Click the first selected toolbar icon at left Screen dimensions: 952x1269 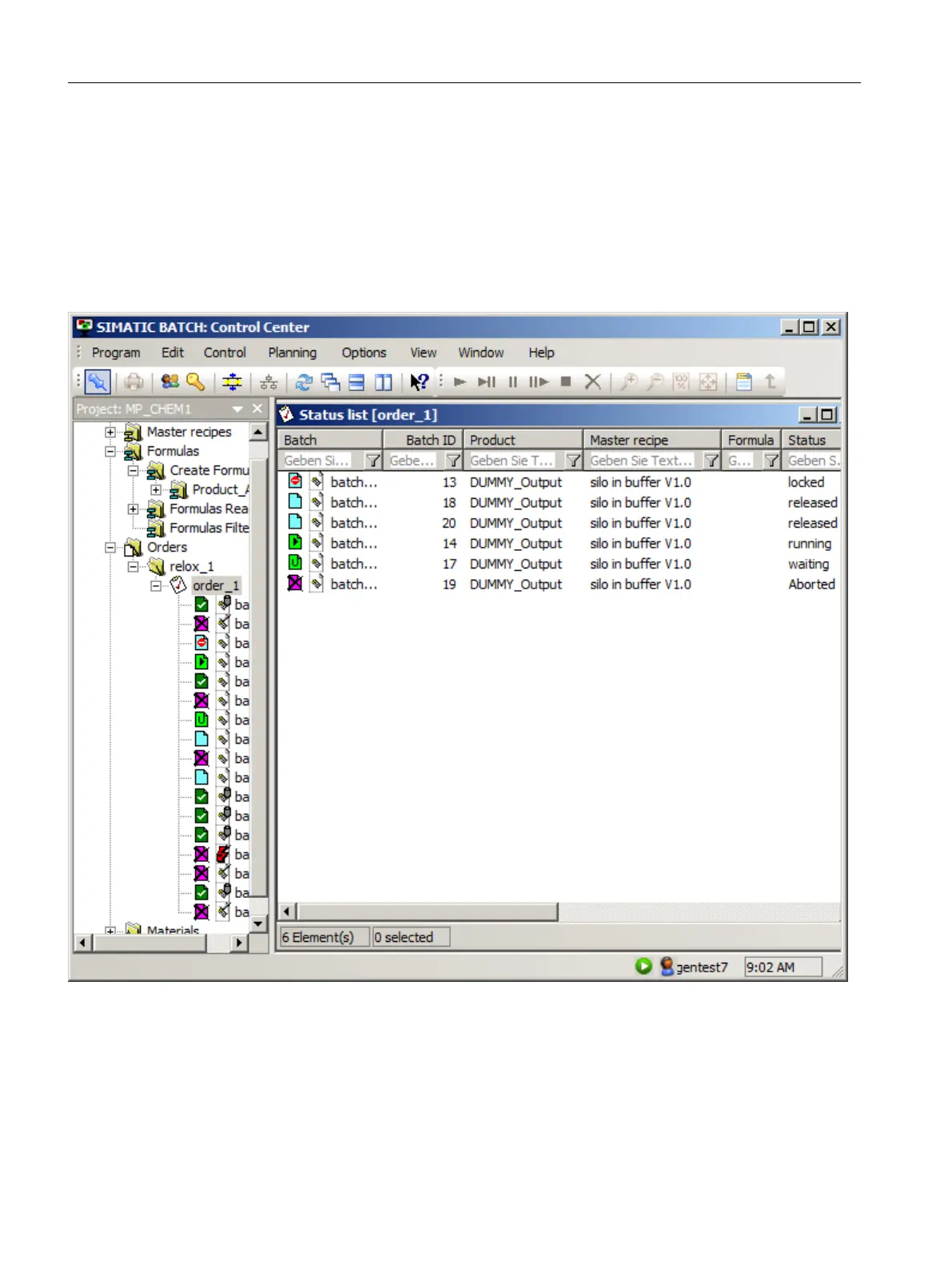[x=98, y=382]
